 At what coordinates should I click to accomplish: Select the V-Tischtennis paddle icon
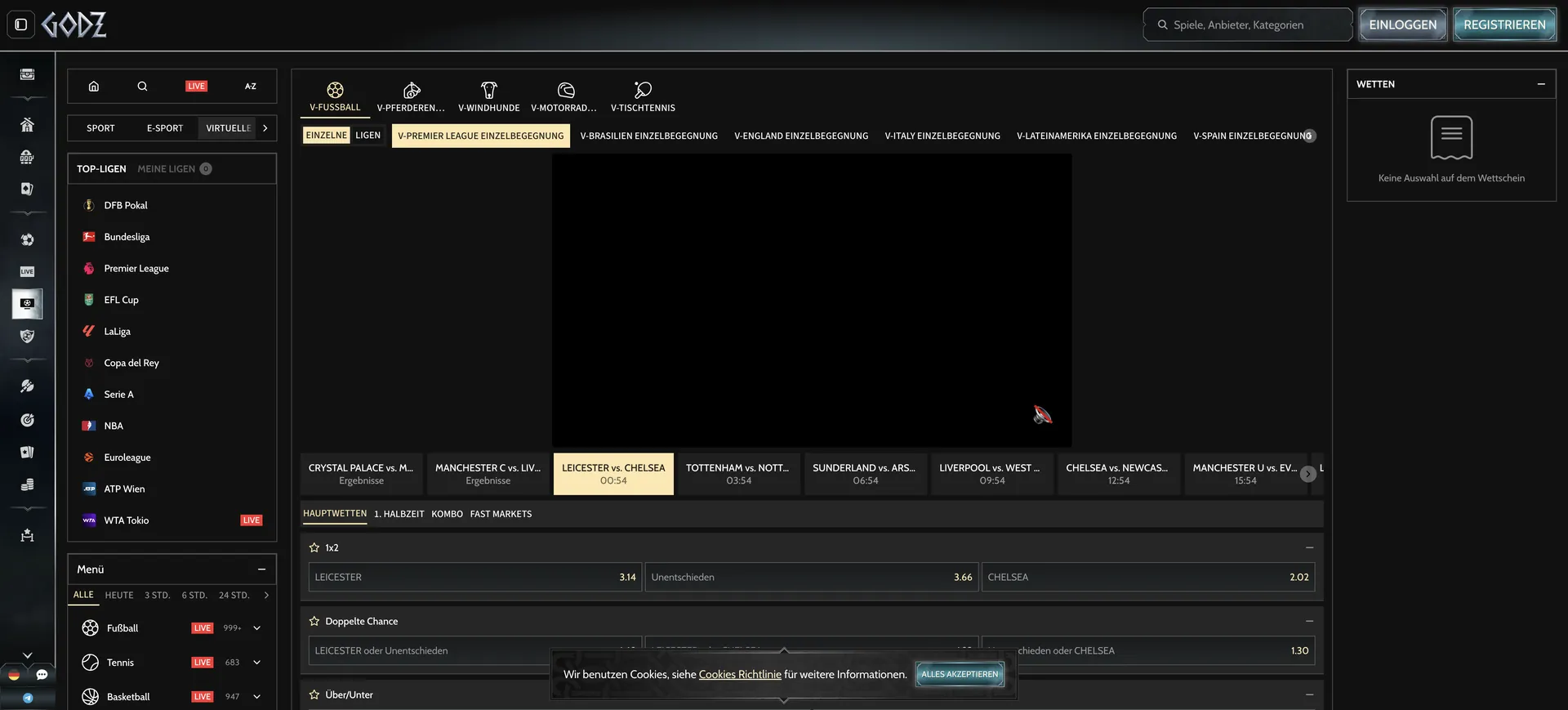[643, 90]
